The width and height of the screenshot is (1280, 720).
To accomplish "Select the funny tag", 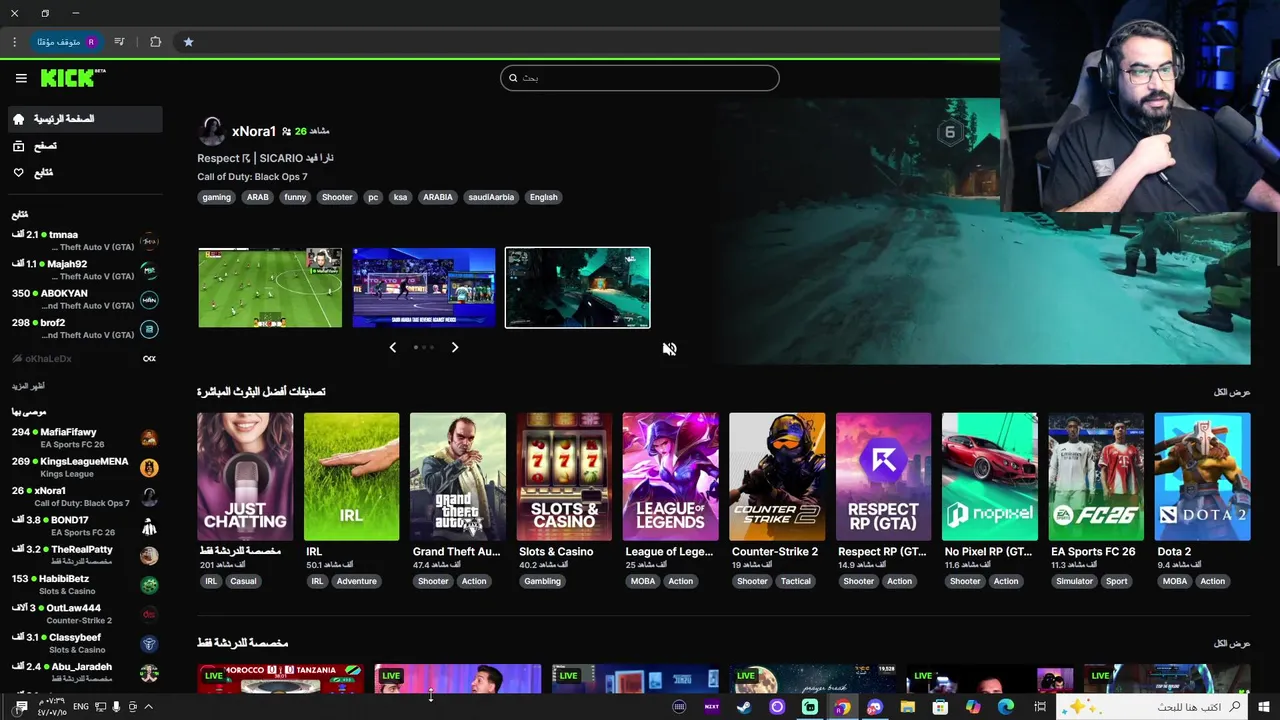I will coord(295,197).
